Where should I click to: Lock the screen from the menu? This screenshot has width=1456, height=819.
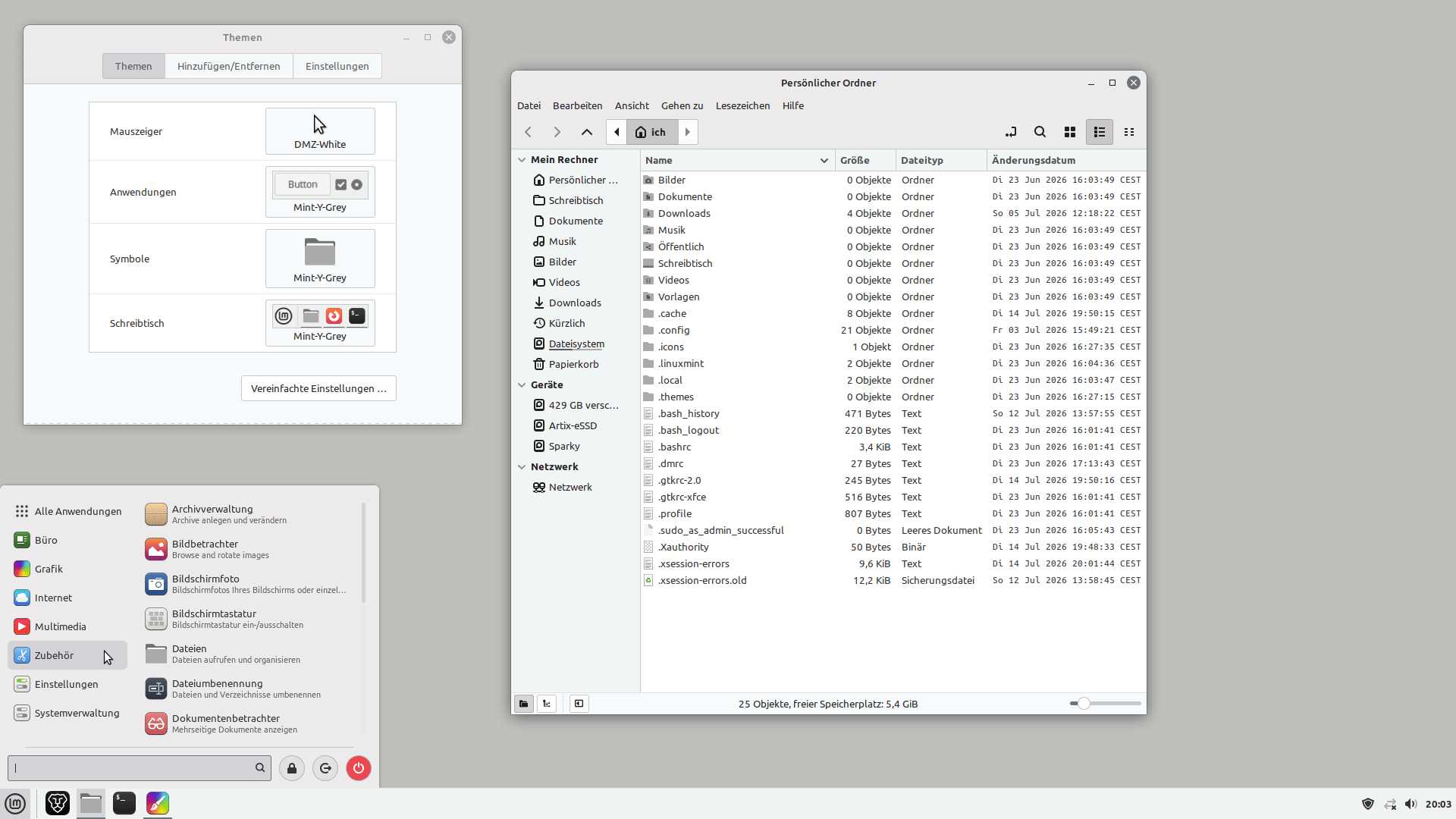(292, 768)
